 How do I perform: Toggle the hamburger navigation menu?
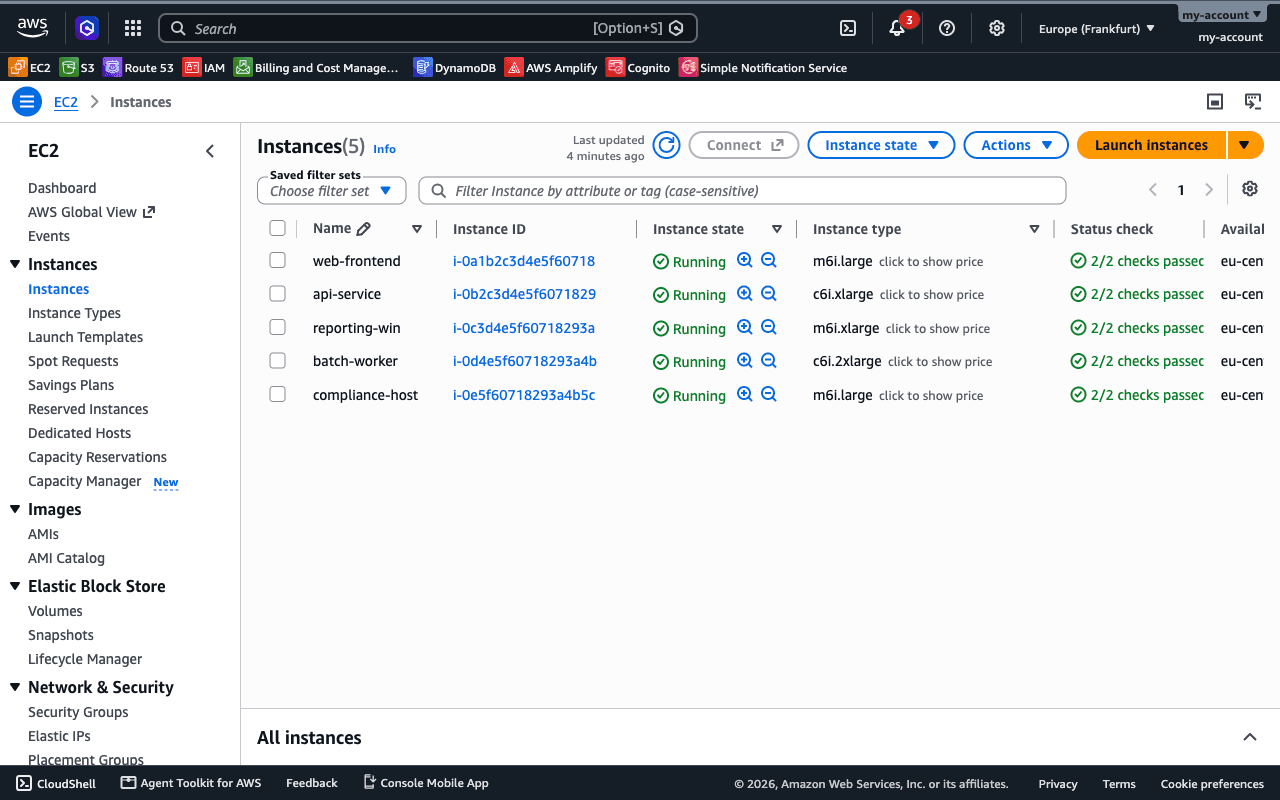27,102
